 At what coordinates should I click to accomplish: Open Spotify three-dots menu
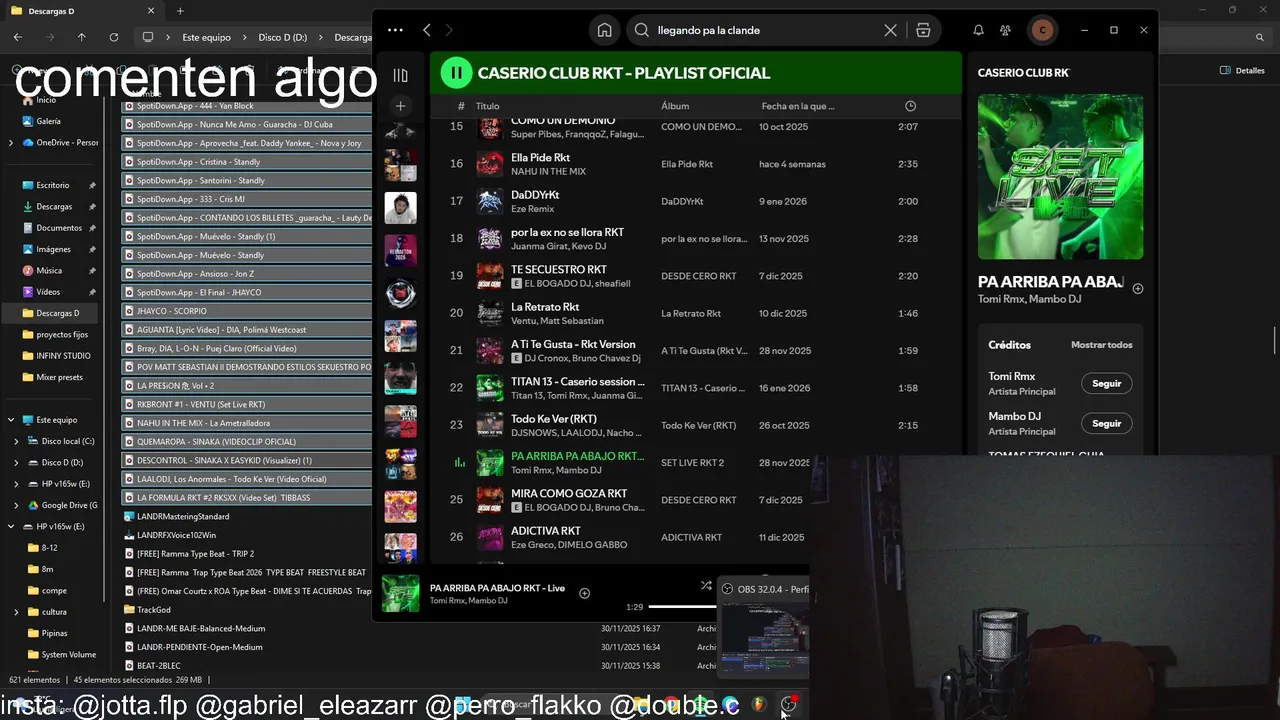[395, 30]
